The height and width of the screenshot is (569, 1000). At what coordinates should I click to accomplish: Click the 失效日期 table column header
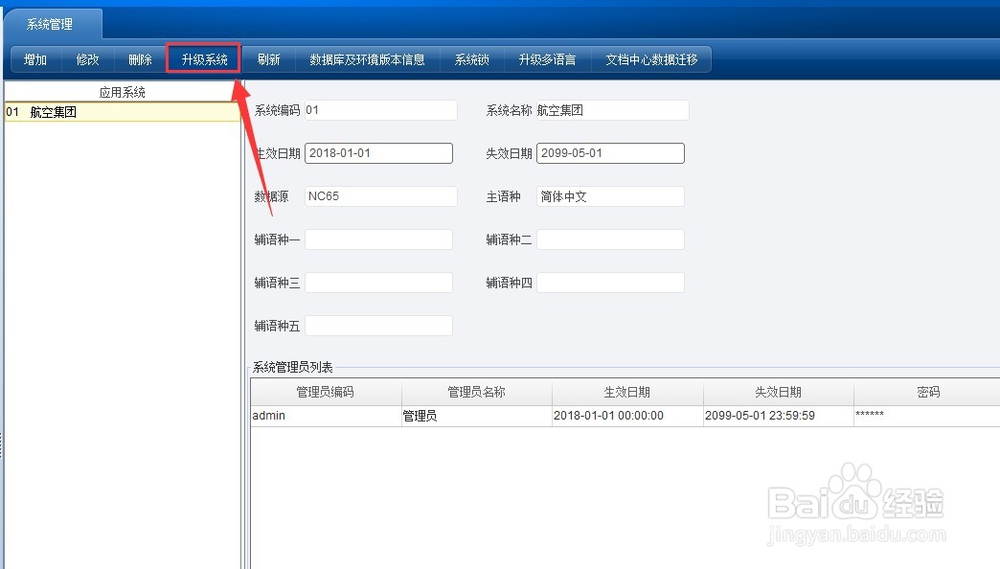(x=778, y=392)
